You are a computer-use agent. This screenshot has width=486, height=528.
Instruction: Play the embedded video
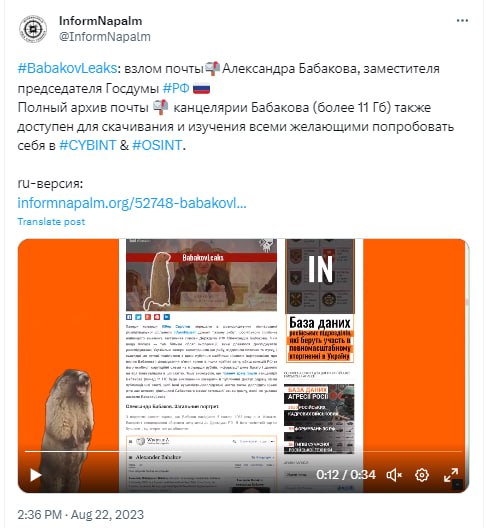click(36, 475)
